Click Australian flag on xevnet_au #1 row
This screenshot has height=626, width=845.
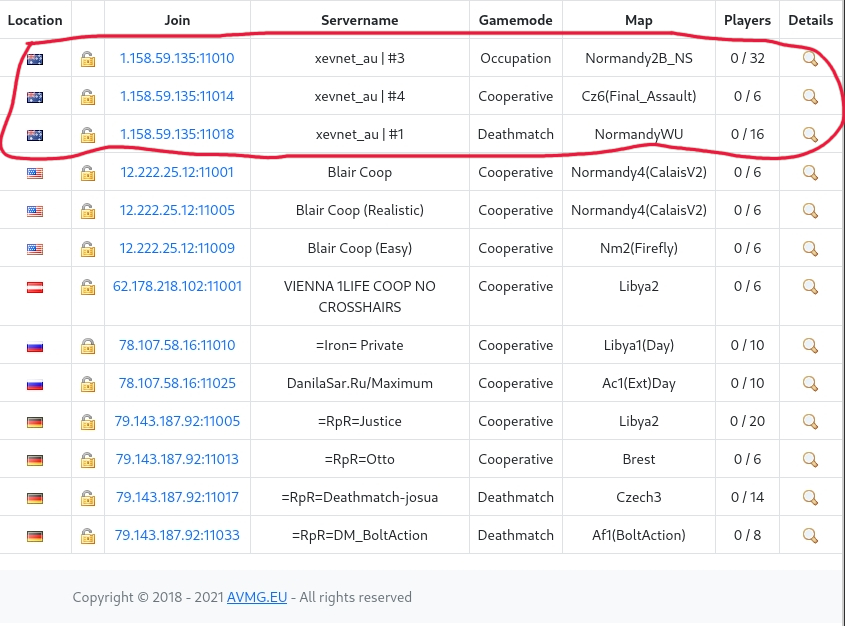pyautogui.click(x=35, y=135)
